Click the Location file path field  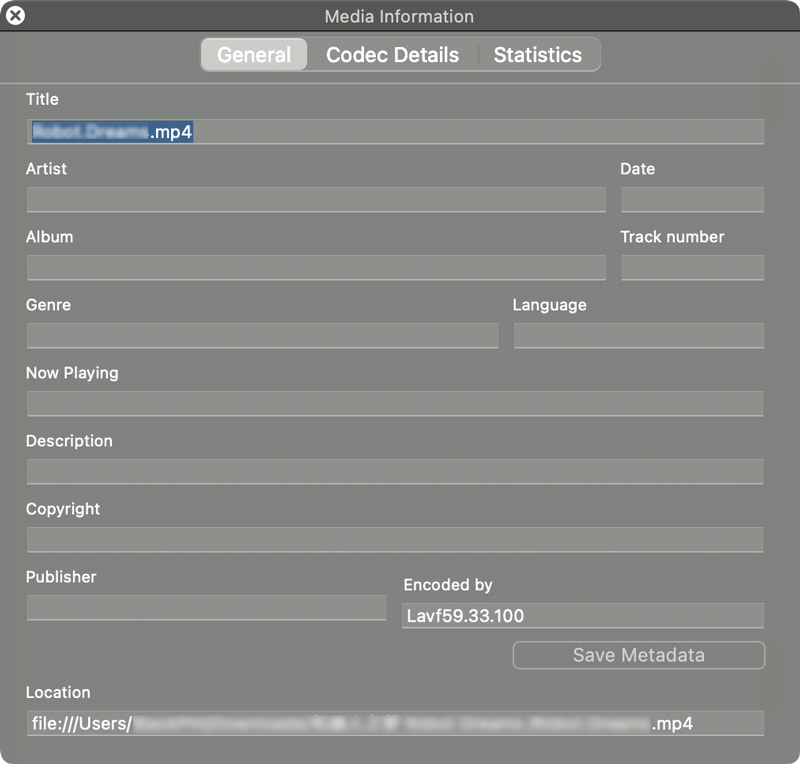click(395, 724)
